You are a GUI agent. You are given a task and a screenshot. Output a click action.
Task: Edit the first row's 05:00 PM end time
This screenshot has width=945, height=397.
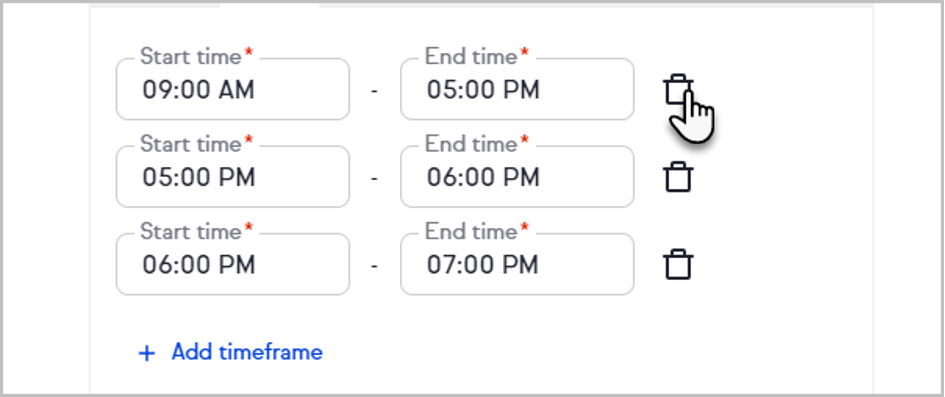(517, 89)
